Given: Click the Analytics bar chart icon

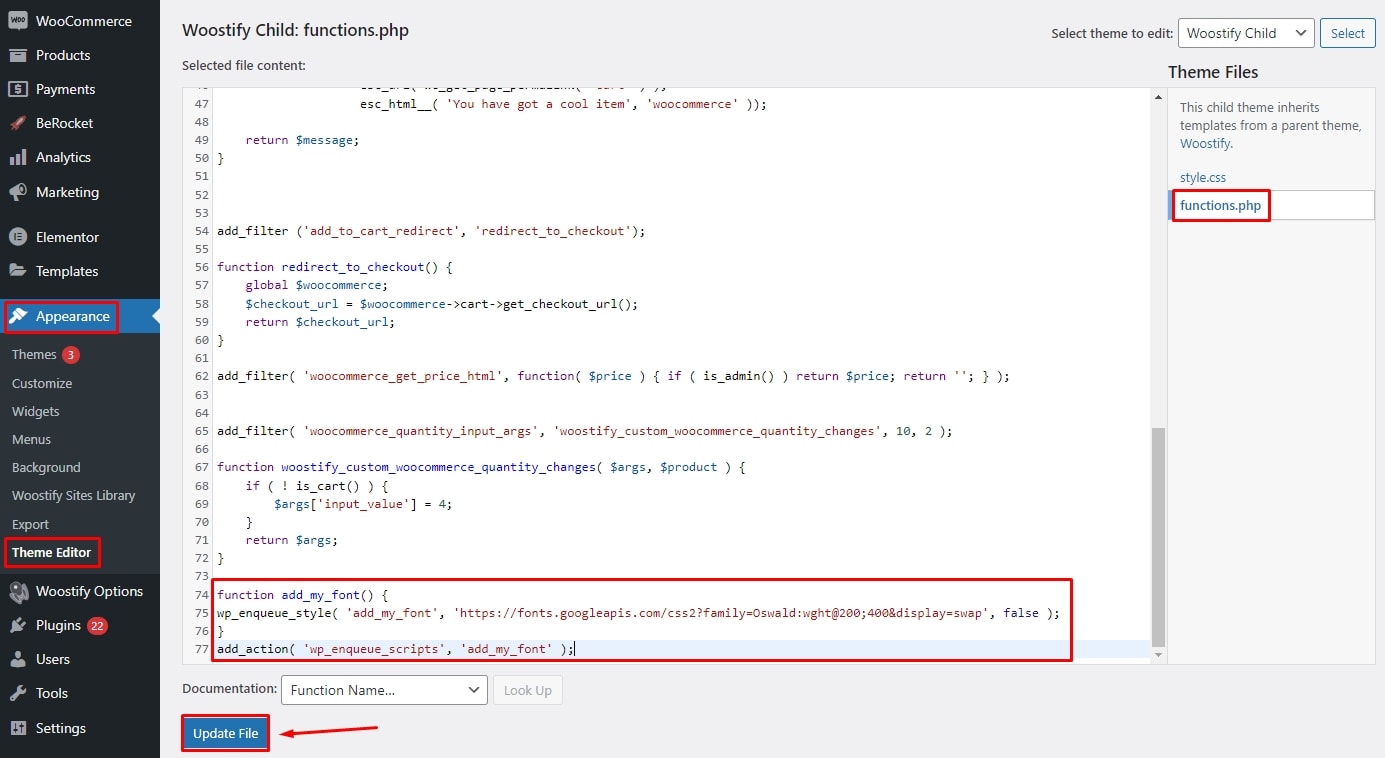Looking at the screenshot, I should tap(18, 157).
